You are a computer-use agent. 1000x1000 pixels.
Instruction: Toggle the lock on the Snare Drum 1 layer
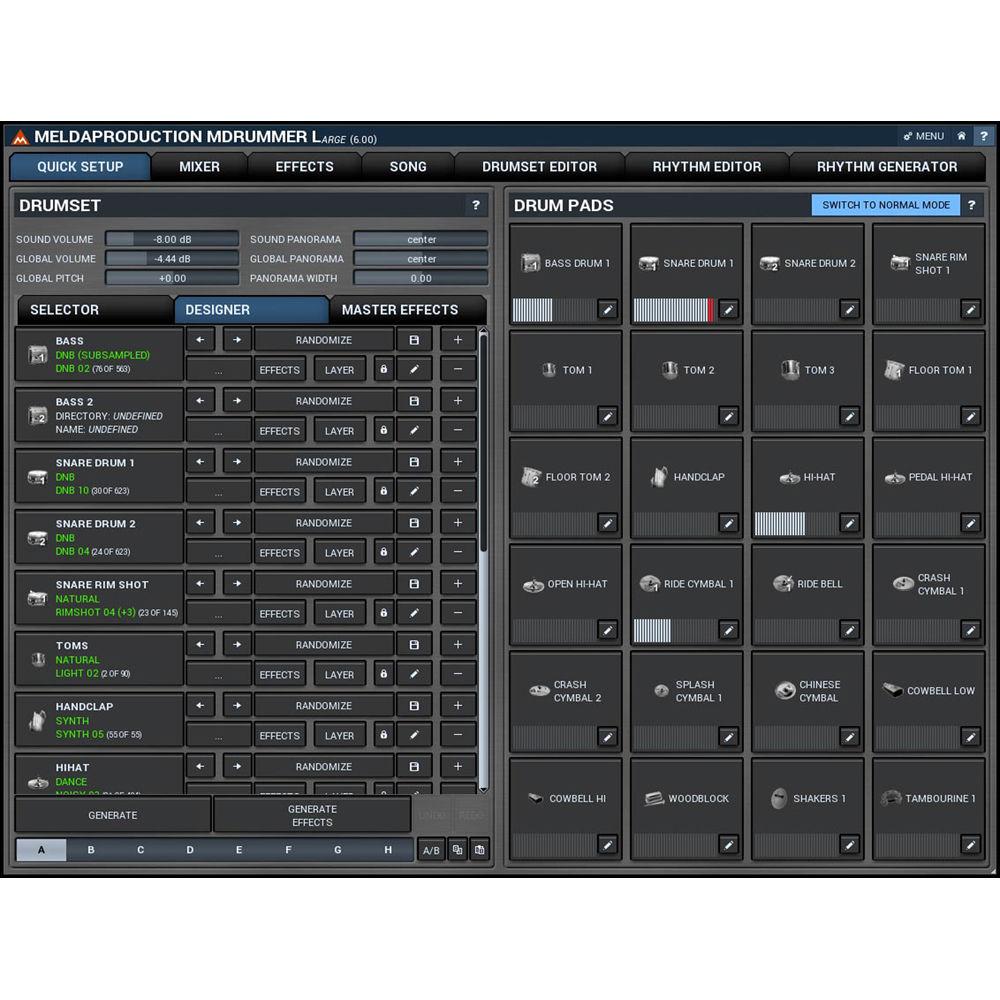[x=383, y=491]
